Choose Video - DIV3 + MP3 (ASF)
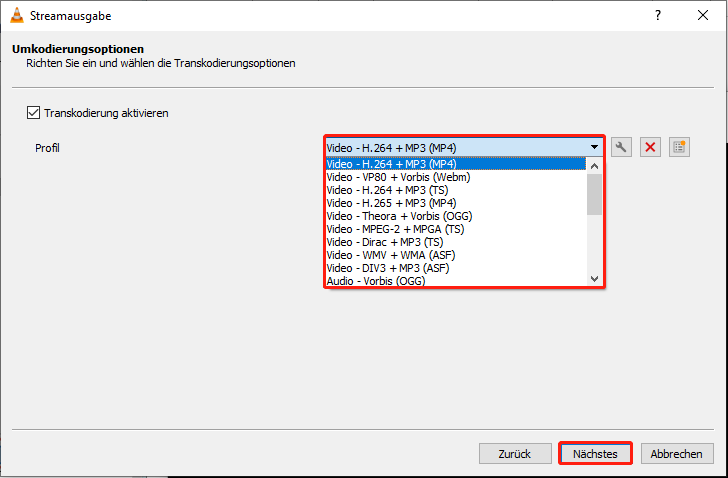Screen dimensions: 728x478 click(x=455, y=268)
